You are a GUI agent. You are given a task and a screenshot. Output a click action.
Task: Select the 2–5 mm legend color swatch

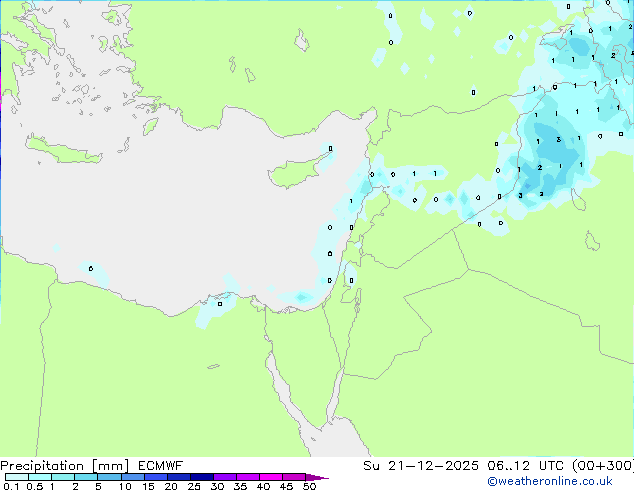point(86,477)
